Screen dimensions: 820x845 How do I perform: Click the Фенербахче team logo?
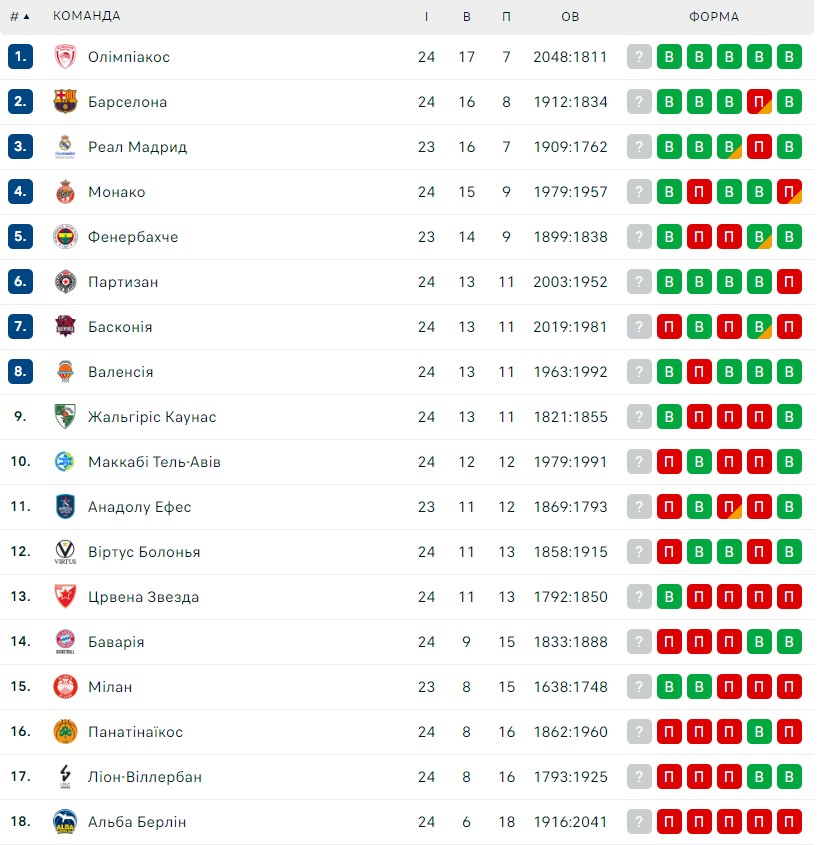(x=65, y=237)
